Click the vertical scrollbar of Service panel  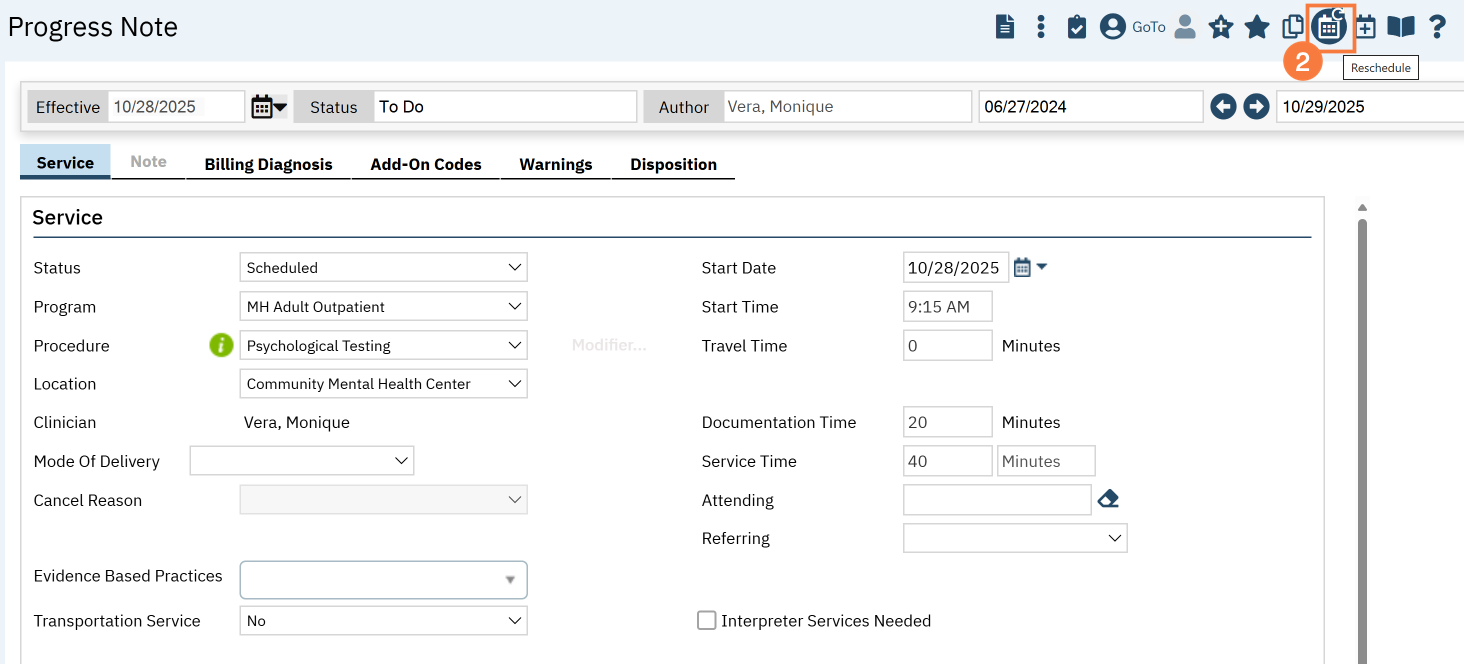click(x=1362, y=400)
